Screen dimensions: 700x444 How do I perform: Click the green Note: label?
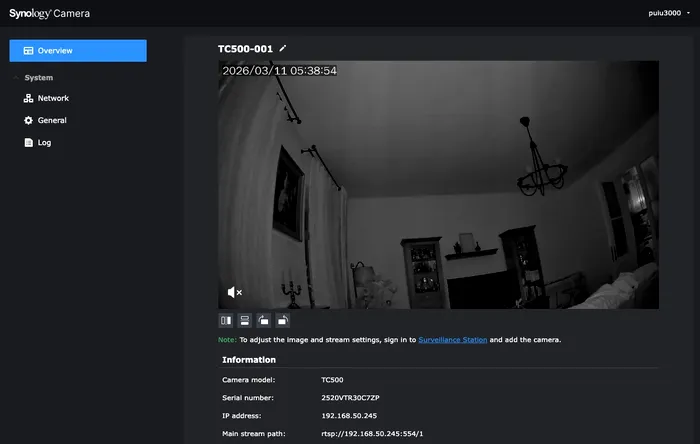[227, 340]
